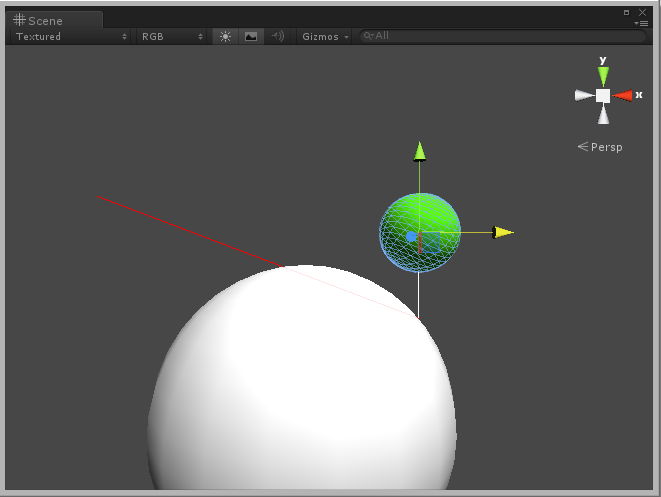Focus the scene search field

coord(502,36)
